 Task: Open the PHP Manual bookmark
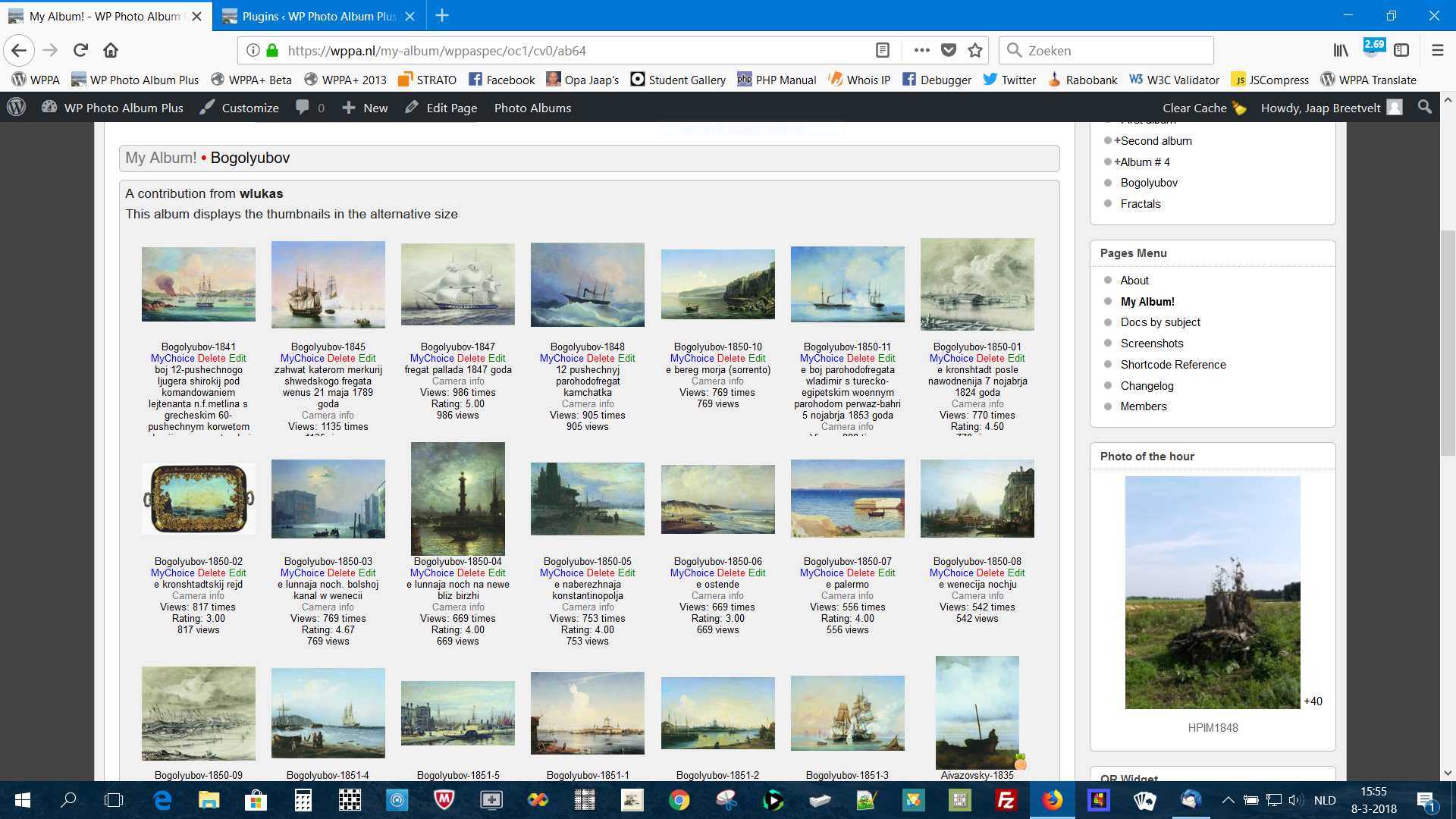click(777, 80)
